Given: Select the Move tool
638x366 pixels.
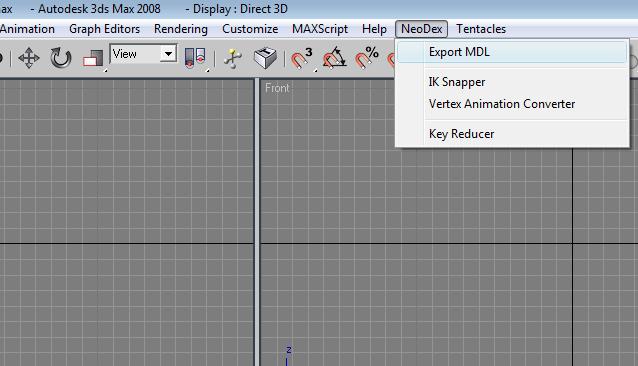Looking at the screenshot, I should pos(29,58).
